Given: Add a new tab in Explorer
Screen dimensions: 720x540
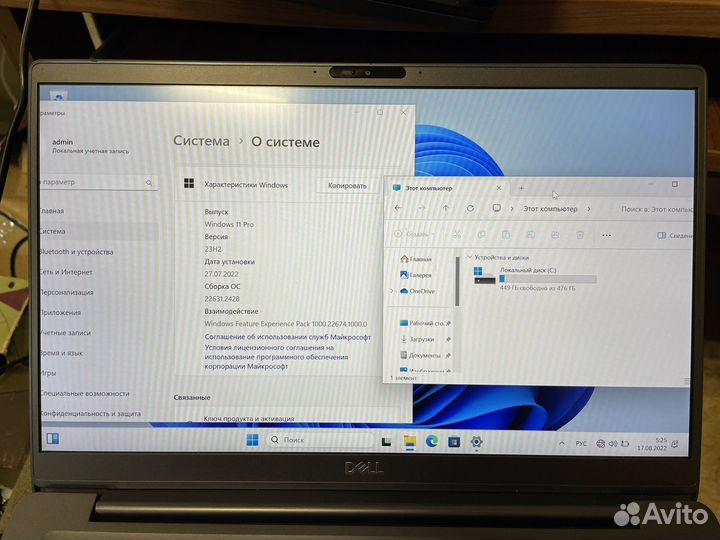Looking at the screenshot, I should click(x=521, y=188).
